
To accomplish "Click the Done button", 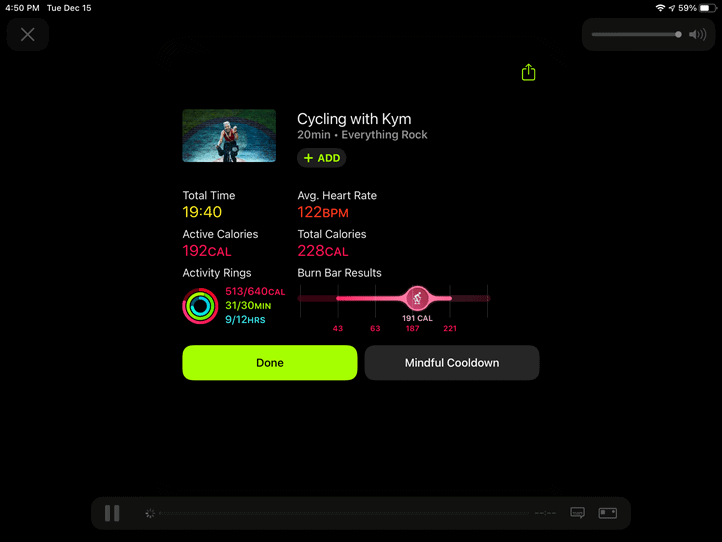I will pos(270,363).
